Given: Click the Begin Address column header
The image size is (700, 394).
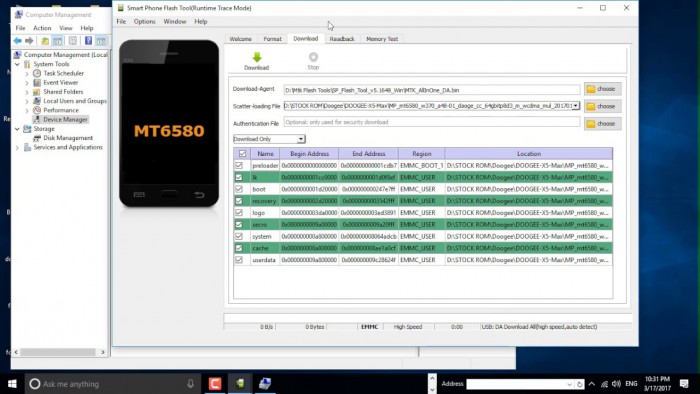Looking at the screenshot, I should click(309, 154).
